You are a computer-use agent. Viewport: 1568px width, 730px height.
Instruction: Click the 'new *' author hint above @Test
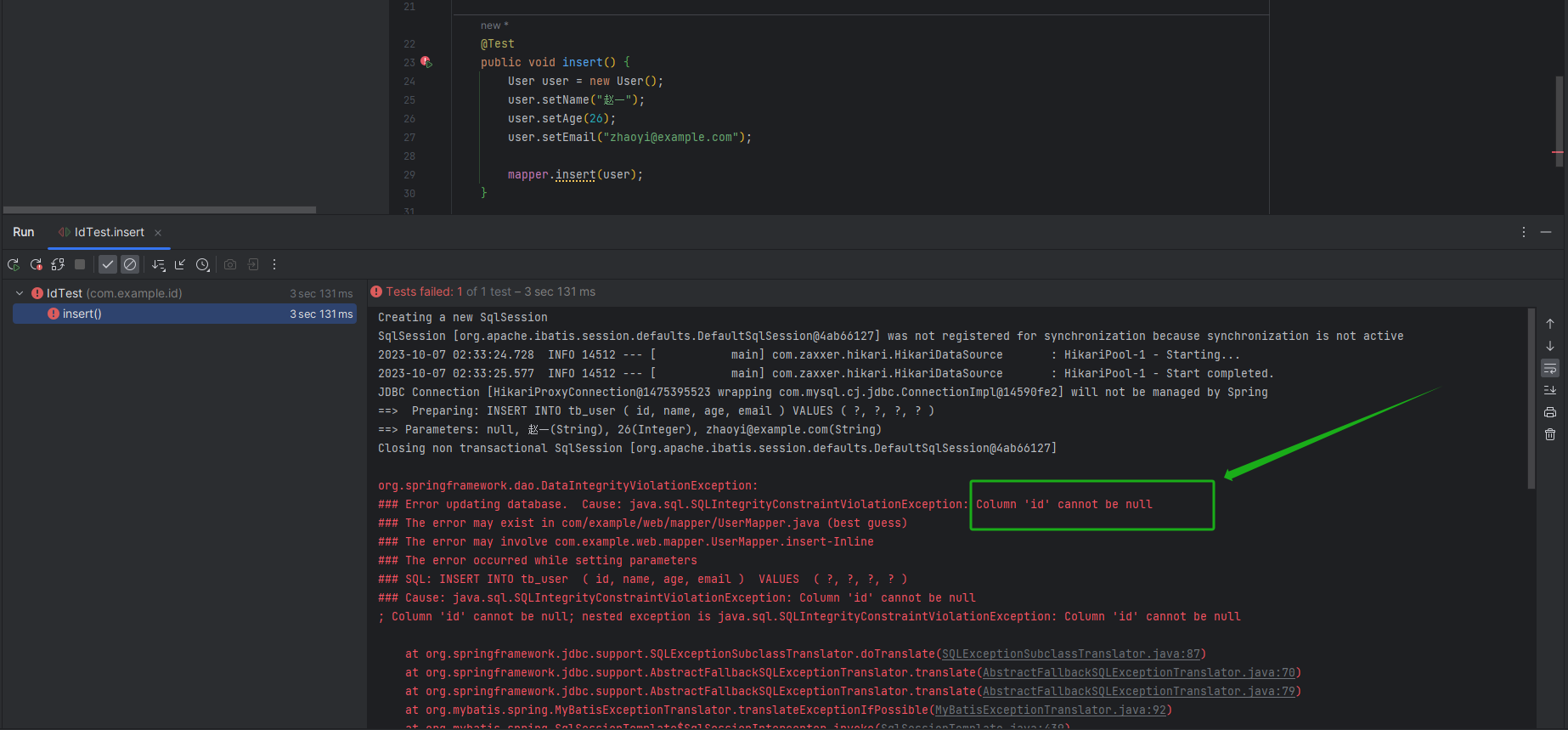(494, 25)
